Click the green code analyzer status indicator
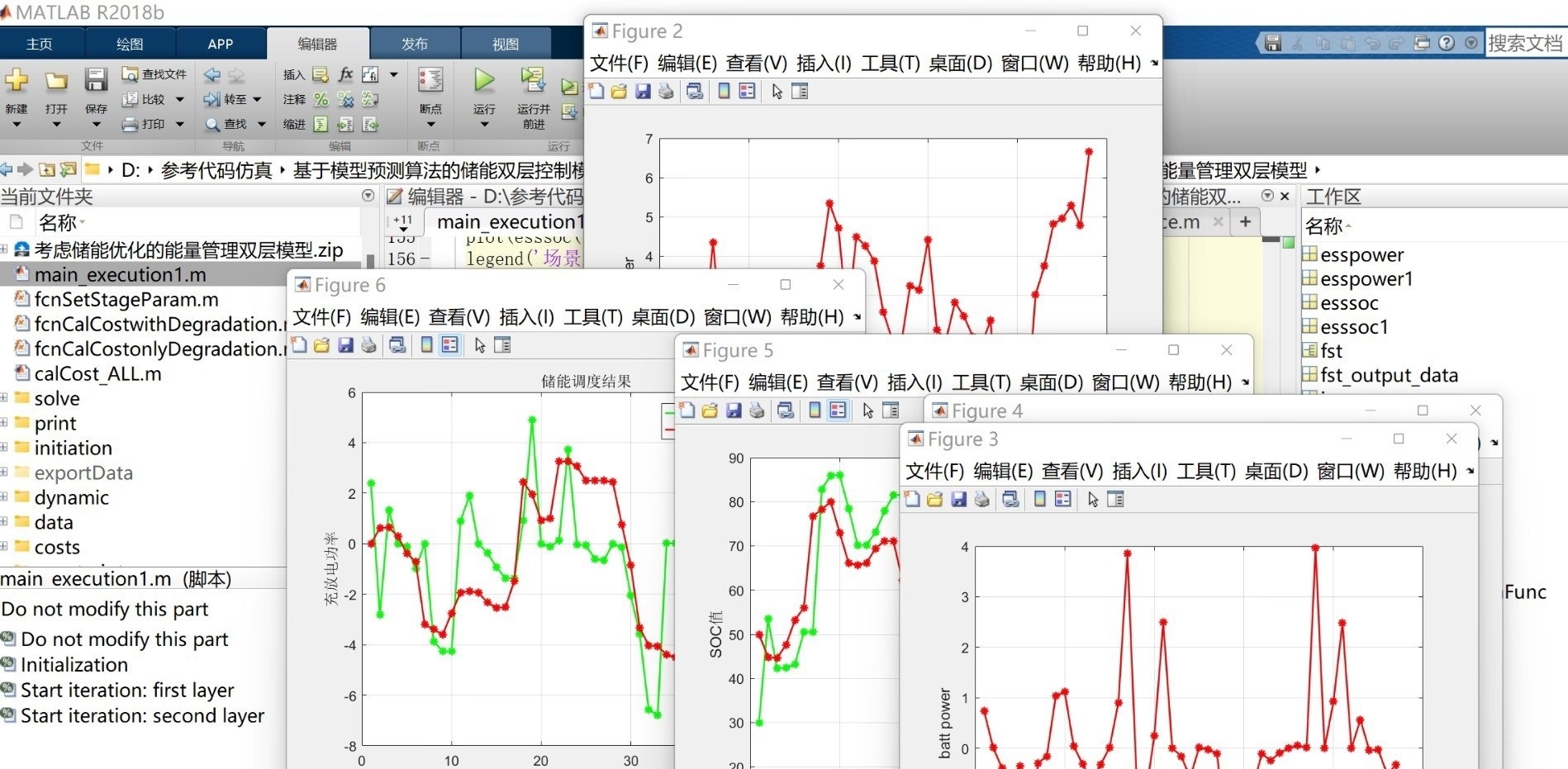1568x769 pixels. point(1288,242)
